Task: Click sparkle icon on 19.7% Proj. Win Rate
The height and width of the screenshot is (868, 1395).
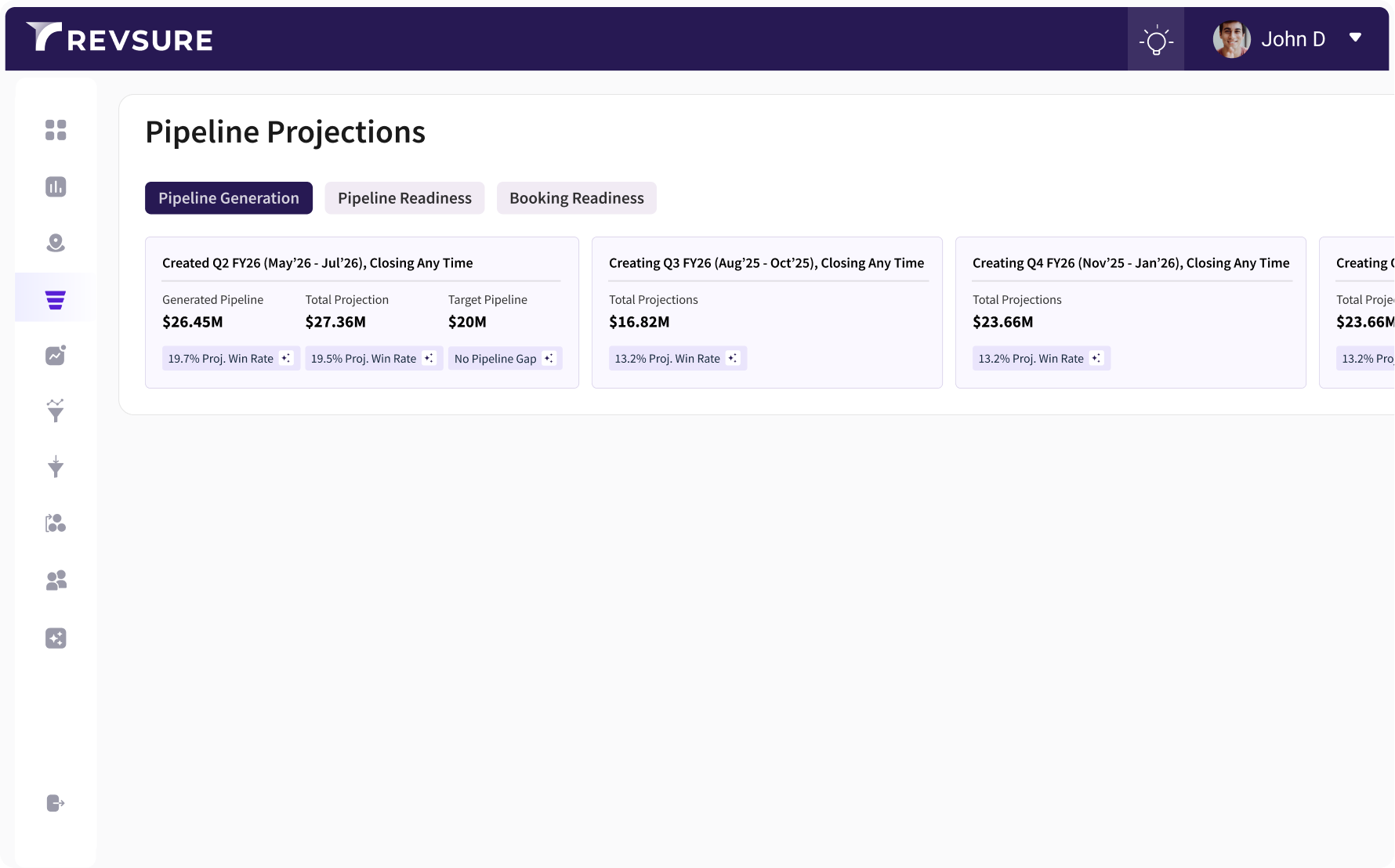Action: click(286, 358)
